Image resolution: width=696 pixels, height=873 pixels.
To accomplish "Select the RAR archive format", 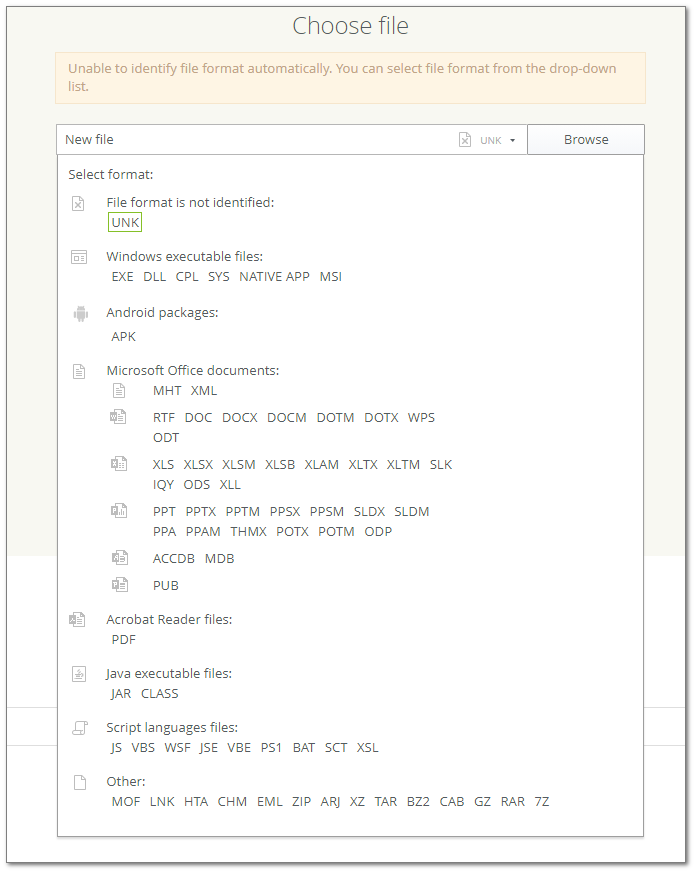I will [x=513, y=801].
